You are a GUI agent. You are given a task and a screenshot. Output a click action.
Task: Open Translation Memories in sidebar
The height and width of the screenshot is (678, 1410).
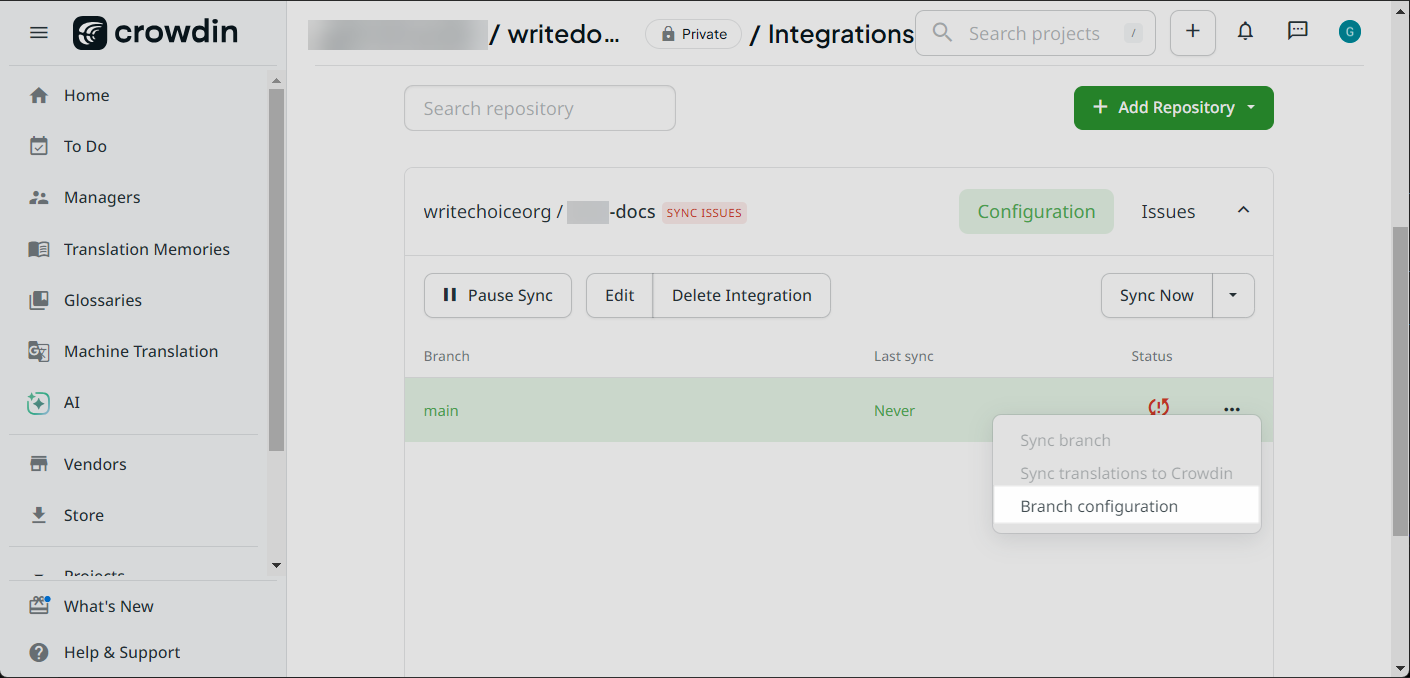pos(146,249)
